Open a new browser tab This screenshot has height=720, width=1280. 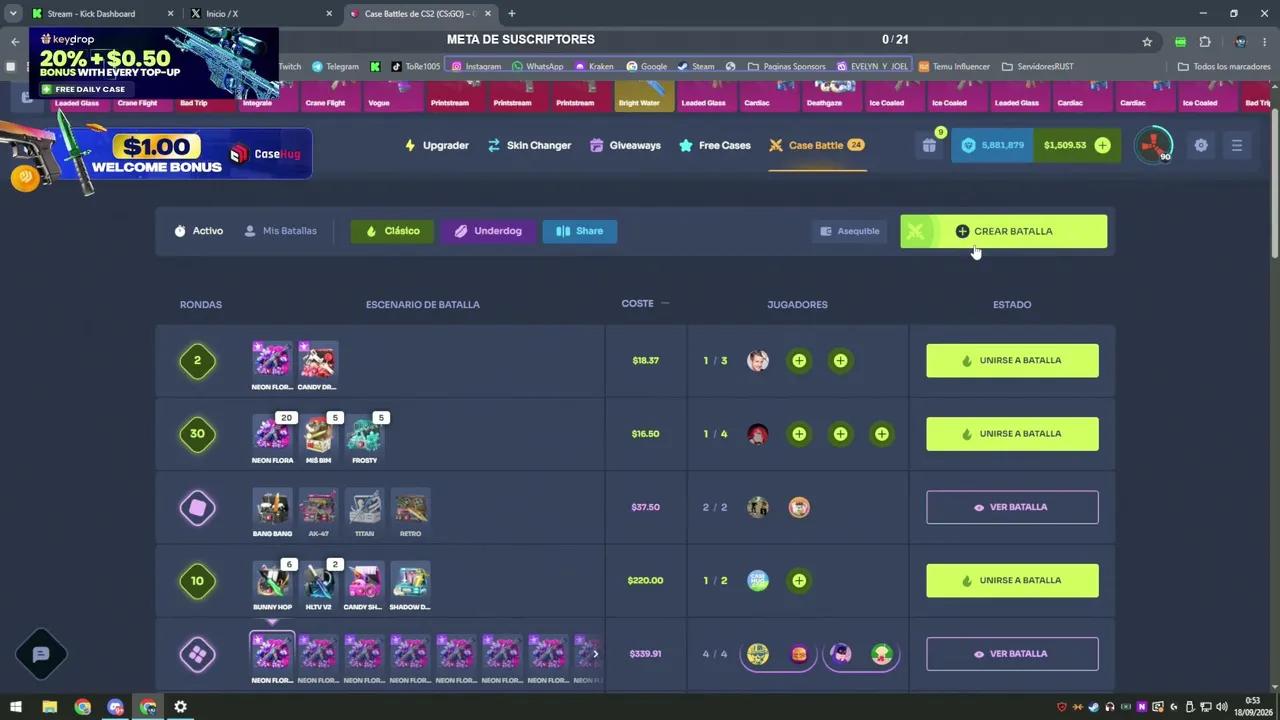(512, 14)
